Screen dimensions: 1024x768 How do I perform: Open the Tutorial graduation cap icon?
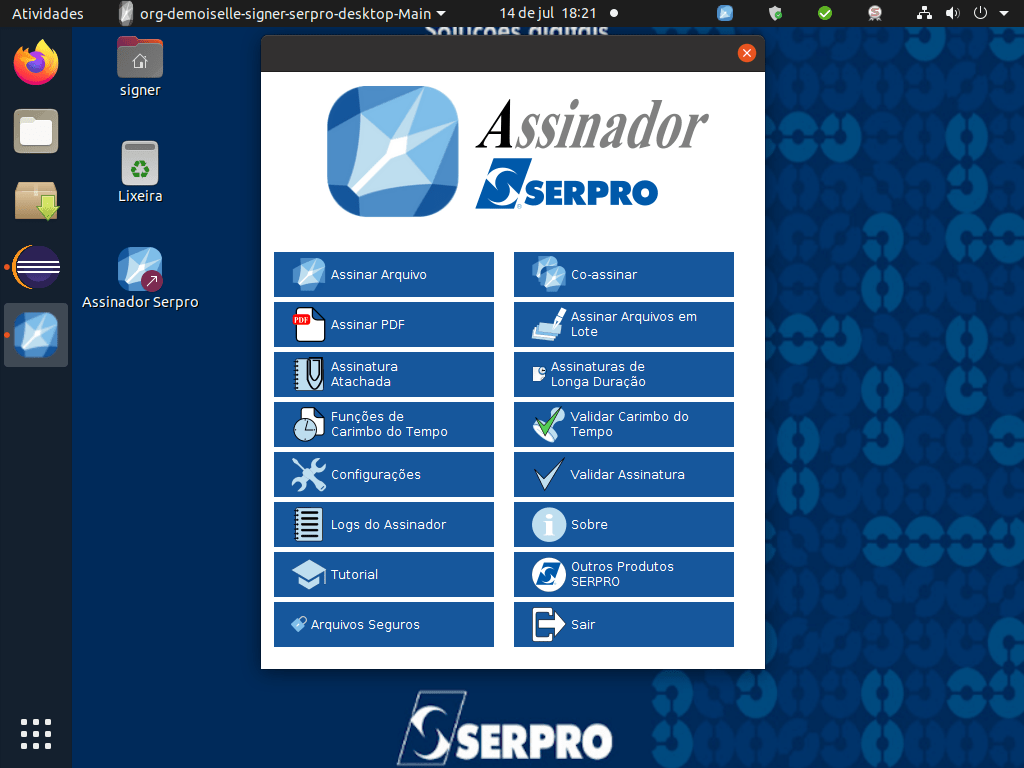(x=308, y=574)
